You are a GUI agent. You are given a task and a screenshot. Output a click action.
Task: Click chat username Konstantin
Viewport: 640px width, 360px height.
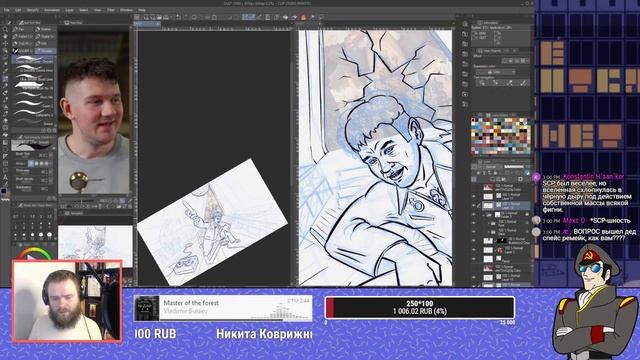[x=593, y=177]
